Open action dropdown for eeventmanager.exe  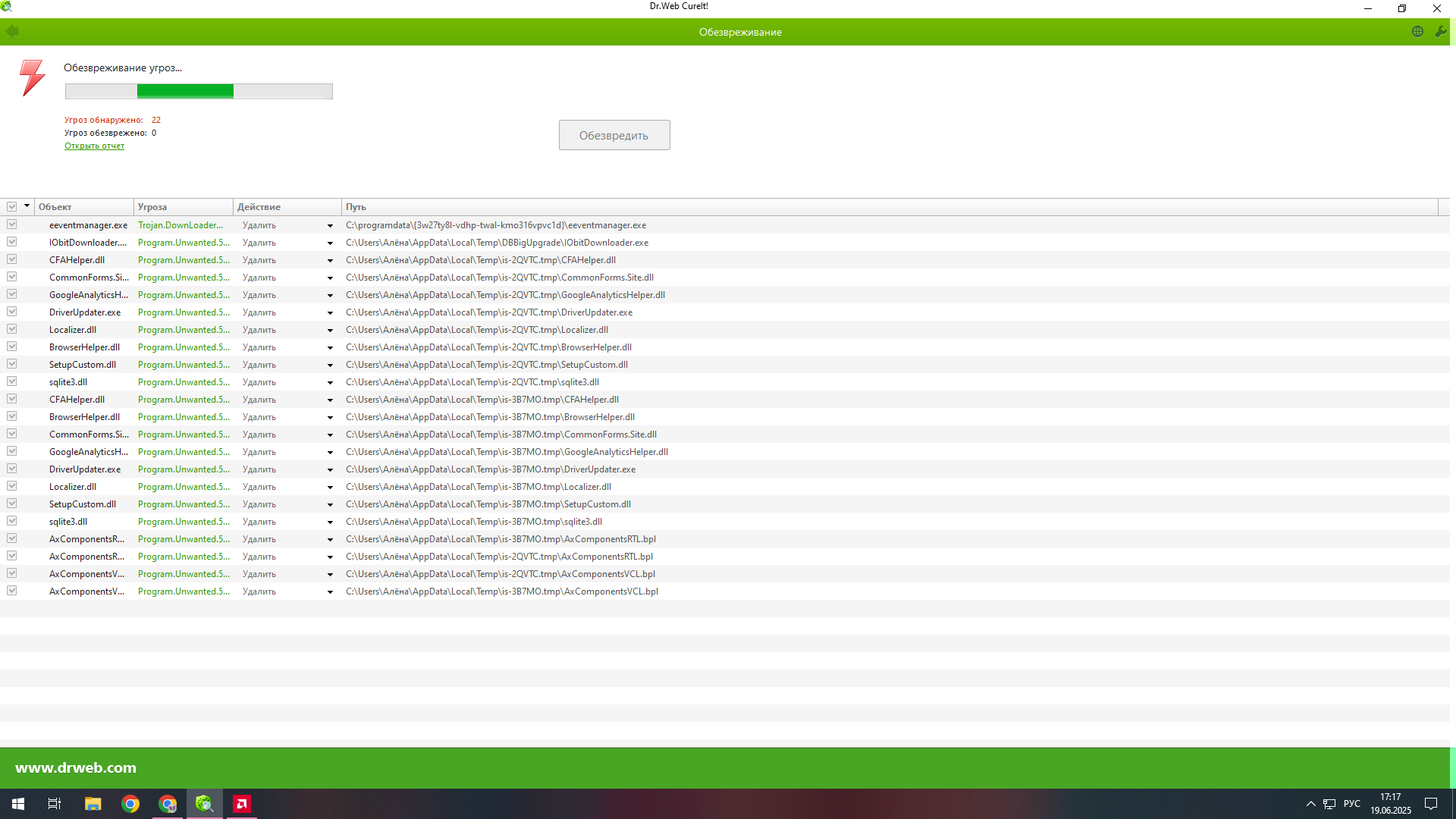point(330,225)
